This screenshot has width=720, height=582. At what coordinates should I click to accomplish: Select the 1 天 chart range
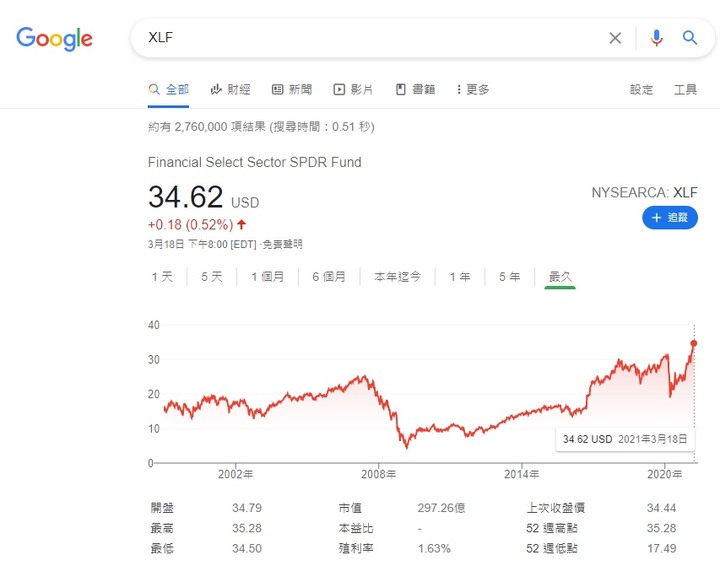163,277
